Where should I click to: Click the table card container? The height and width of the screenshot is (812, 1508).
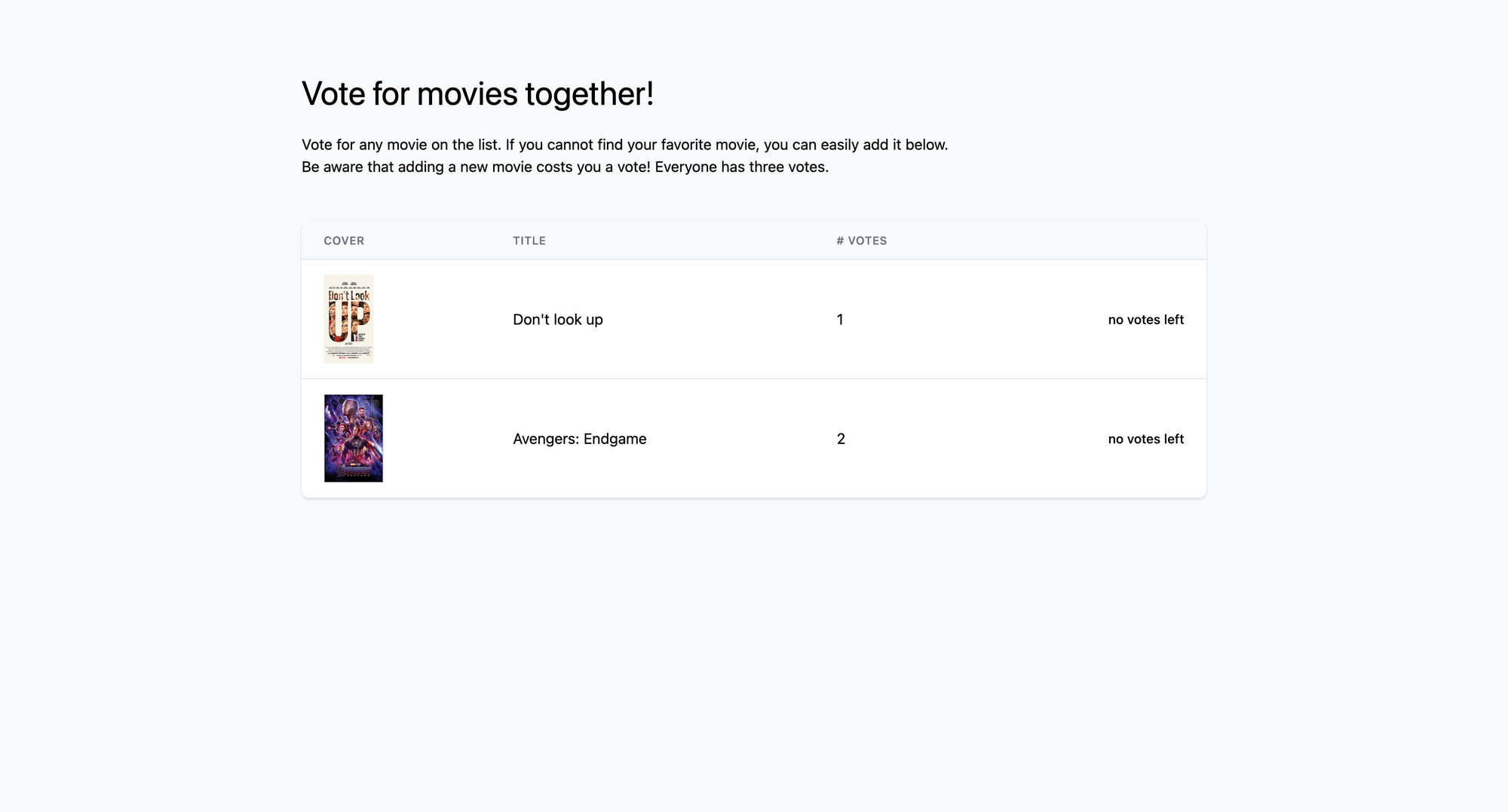coord(754,358)
